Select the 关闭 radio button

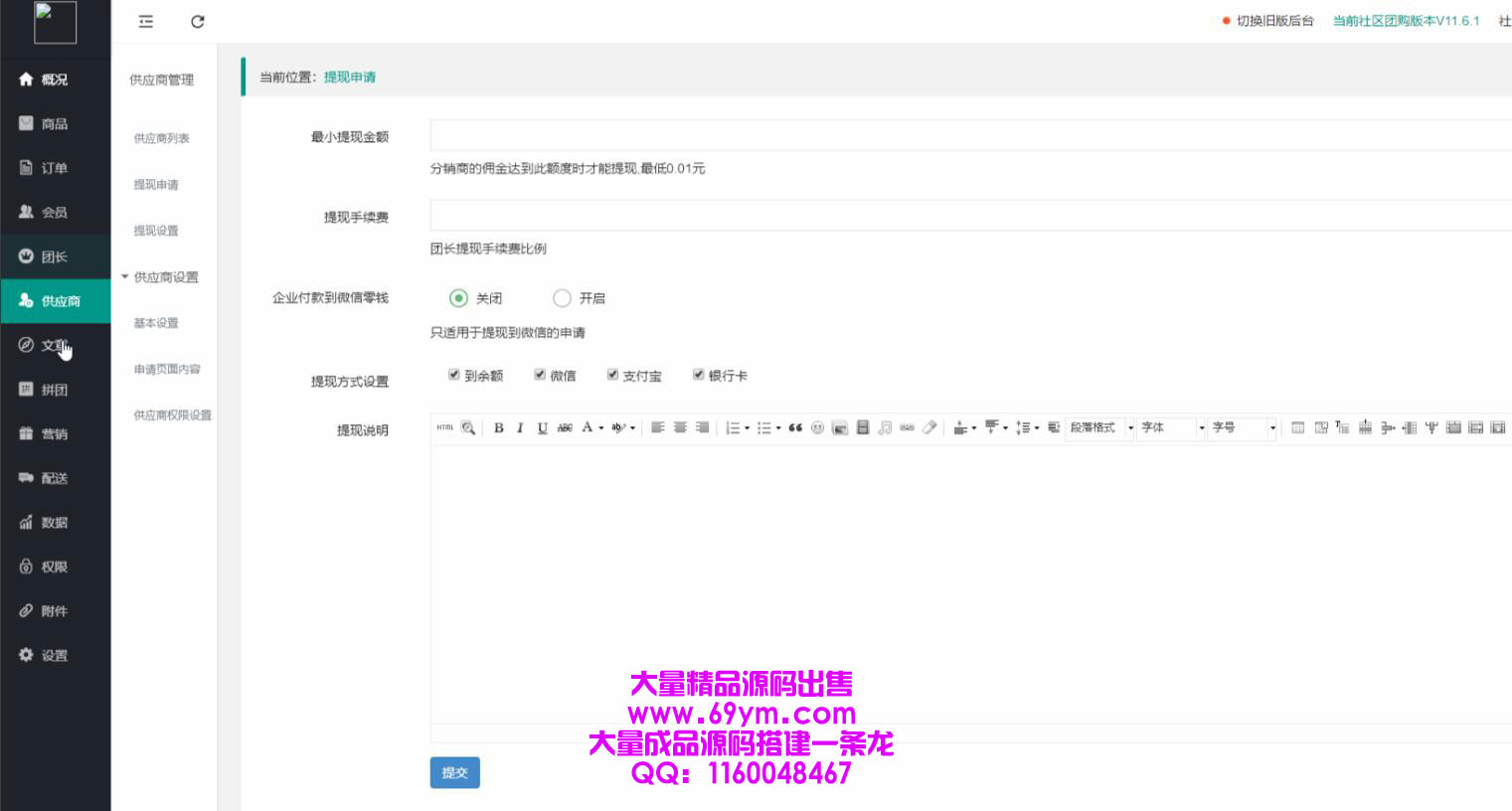coord(458,298)
